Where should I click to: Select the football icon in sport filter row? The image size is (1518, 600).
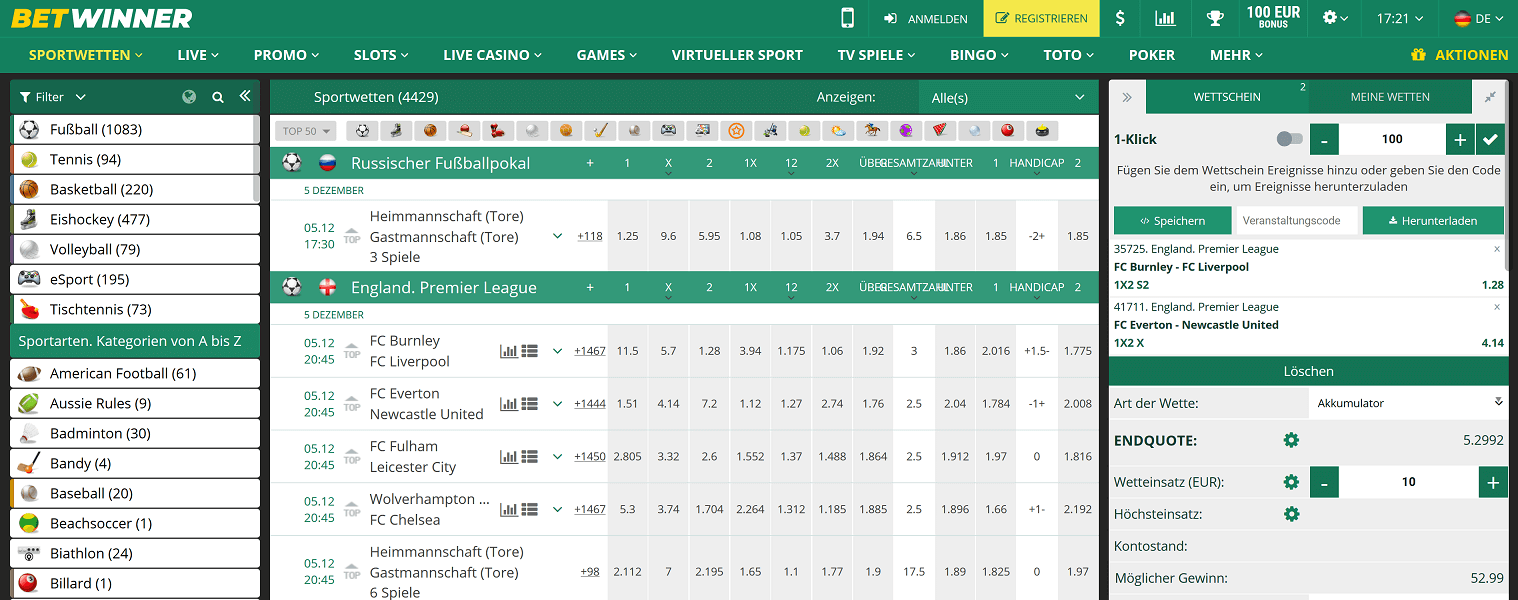(x=363, y=131)
